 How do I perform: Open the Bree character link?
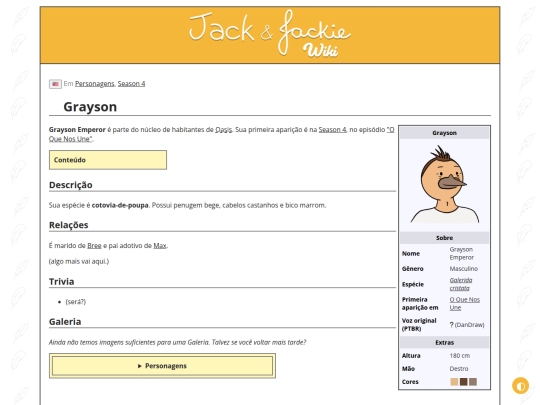pos(94,246)
